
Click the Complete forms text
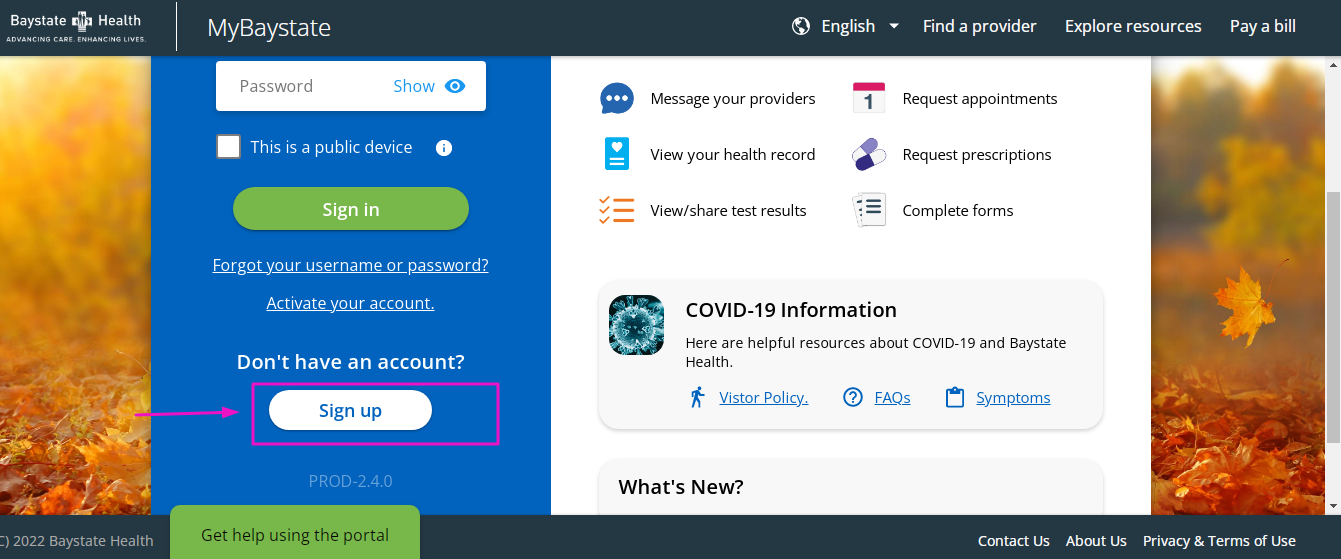(x=958, y=211)
